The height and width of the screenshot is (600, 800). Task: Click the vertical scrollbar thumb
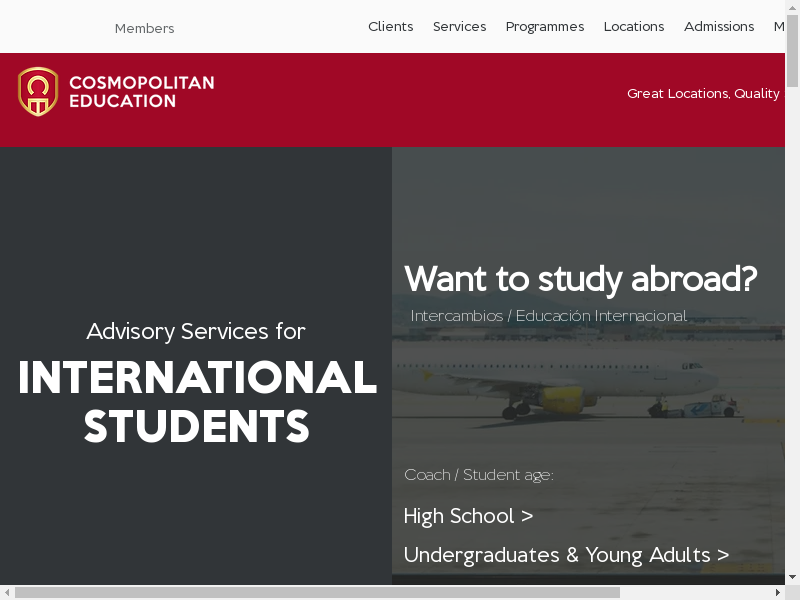792,50
